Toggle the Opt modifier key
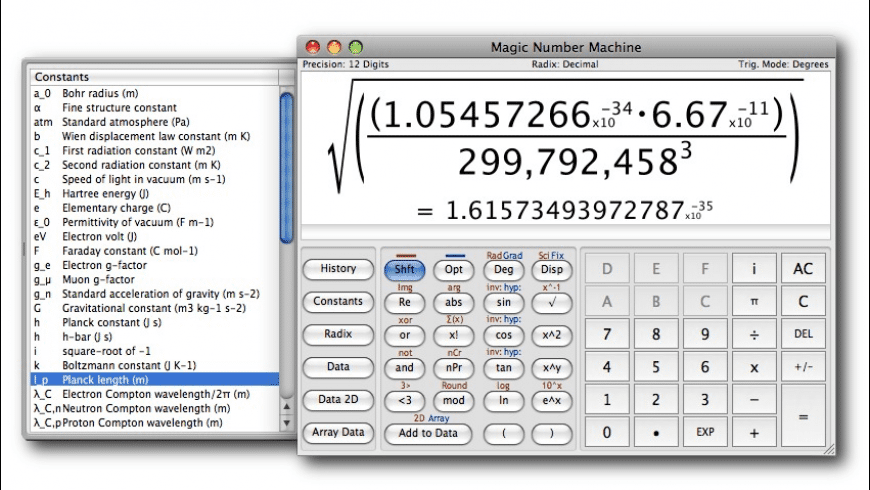Viewport: 870px width, 490px height. (x=453, y=270)
